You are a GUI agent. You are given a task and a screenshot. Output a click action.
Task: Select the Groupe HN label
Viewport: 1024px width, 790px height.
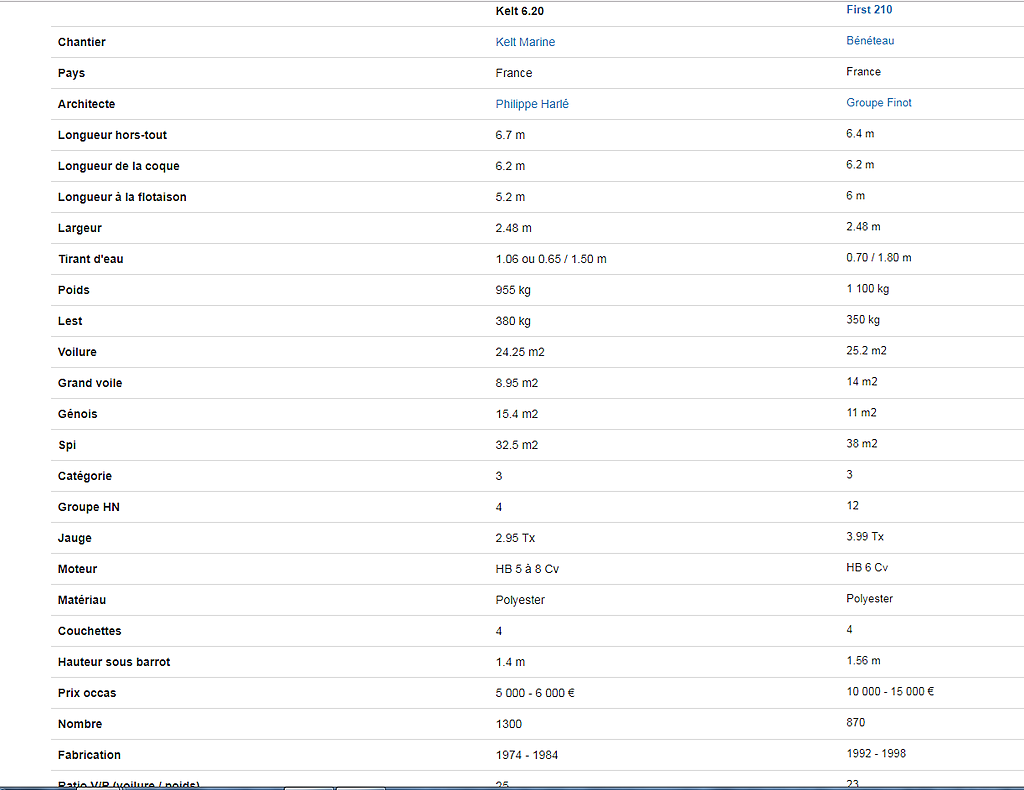point(89,507)
